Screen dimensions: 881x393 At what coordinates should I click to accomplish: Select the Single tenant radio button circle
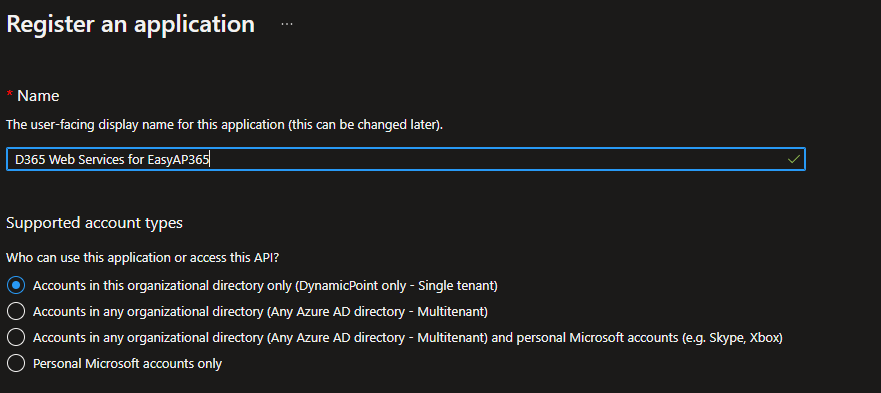pyautogui.click(x=16, y=286)
